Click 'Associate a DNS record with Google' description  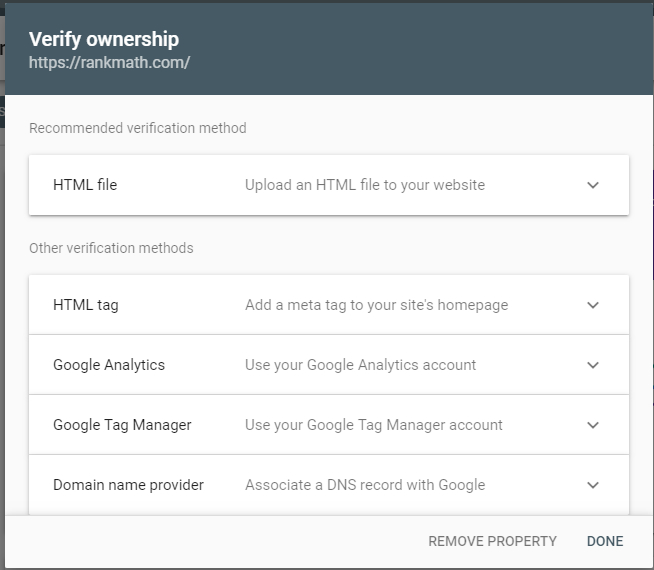[x=365, y=485]
